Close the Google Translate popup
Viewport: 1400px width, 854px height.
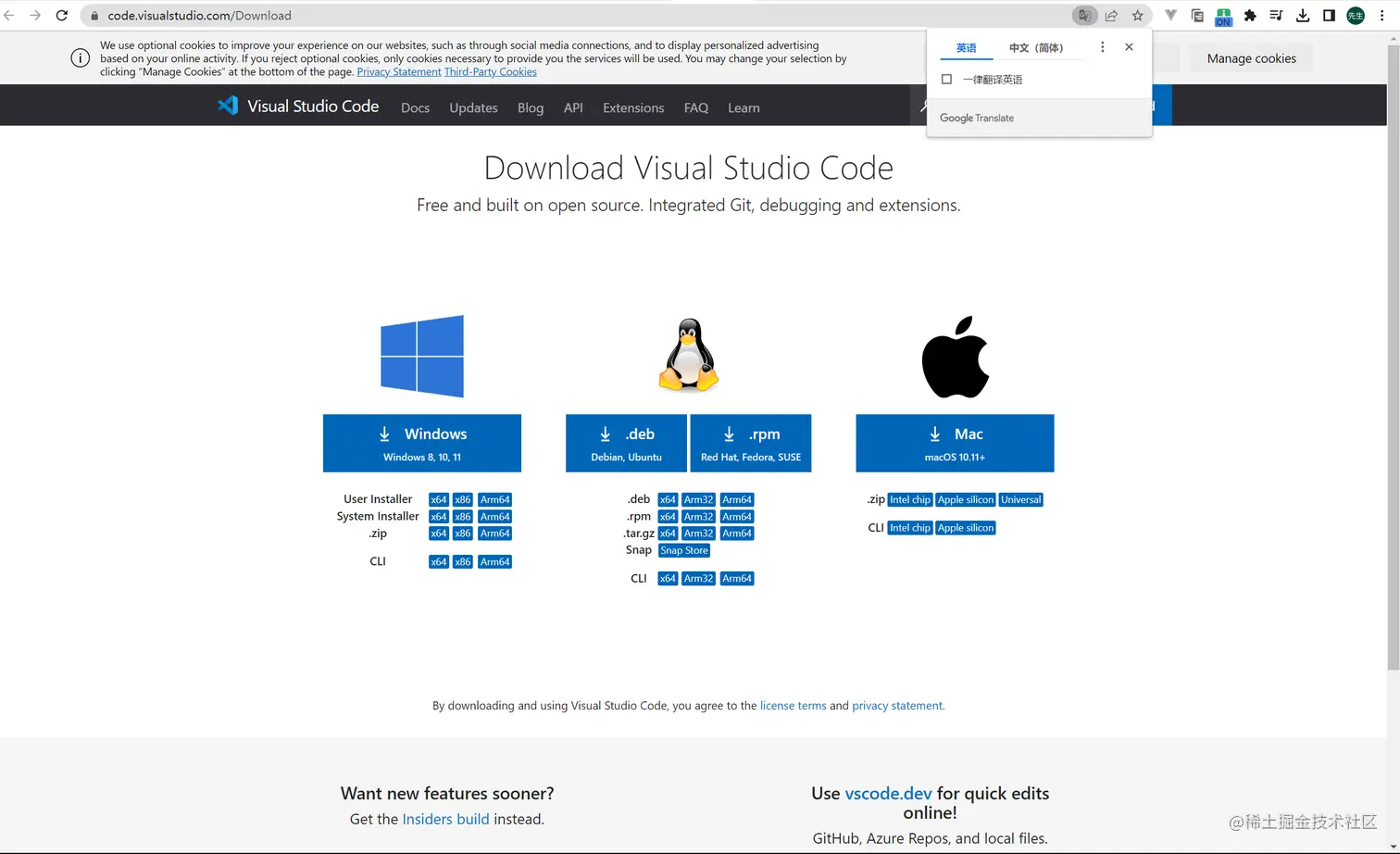[x=1129, y=47]
